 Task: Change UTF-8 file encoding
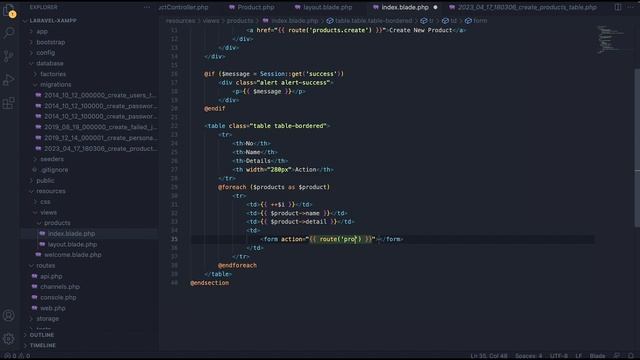click(559, 356)
